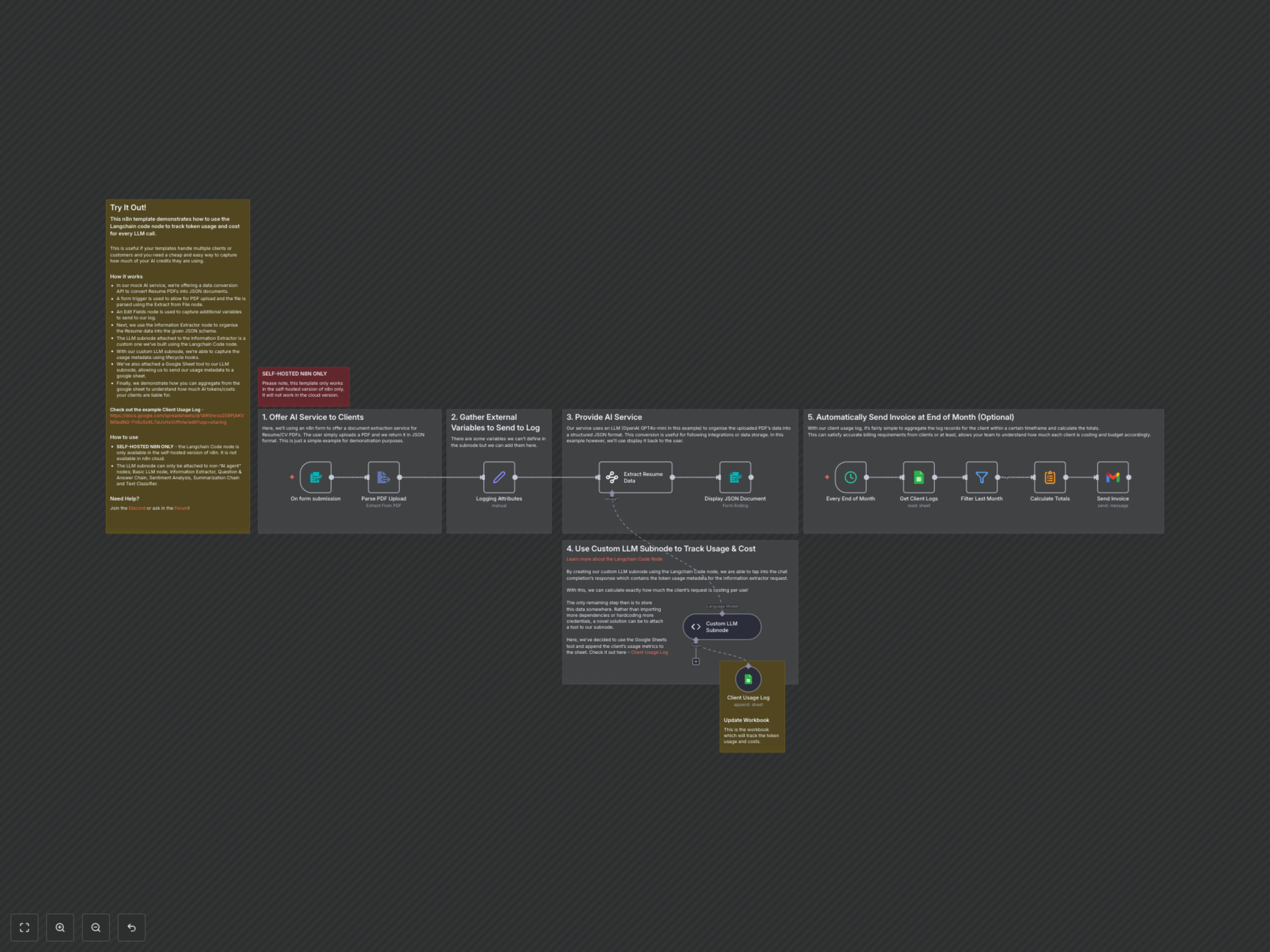The image size is (1270, 952).
Task: Open the Extract Resume Data node
Action: tap(636, 477)
